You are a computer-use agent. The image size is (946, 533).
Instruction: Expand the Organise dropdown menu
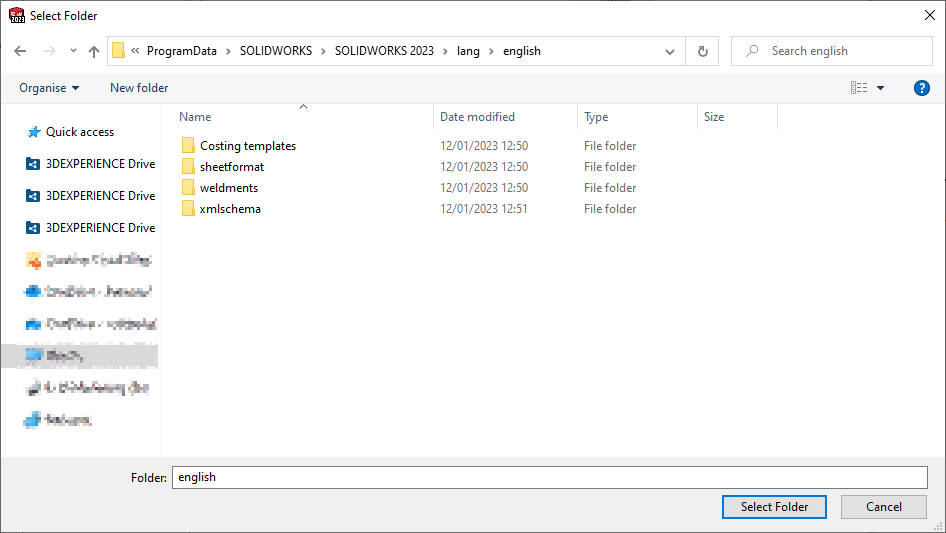(49, 88)
